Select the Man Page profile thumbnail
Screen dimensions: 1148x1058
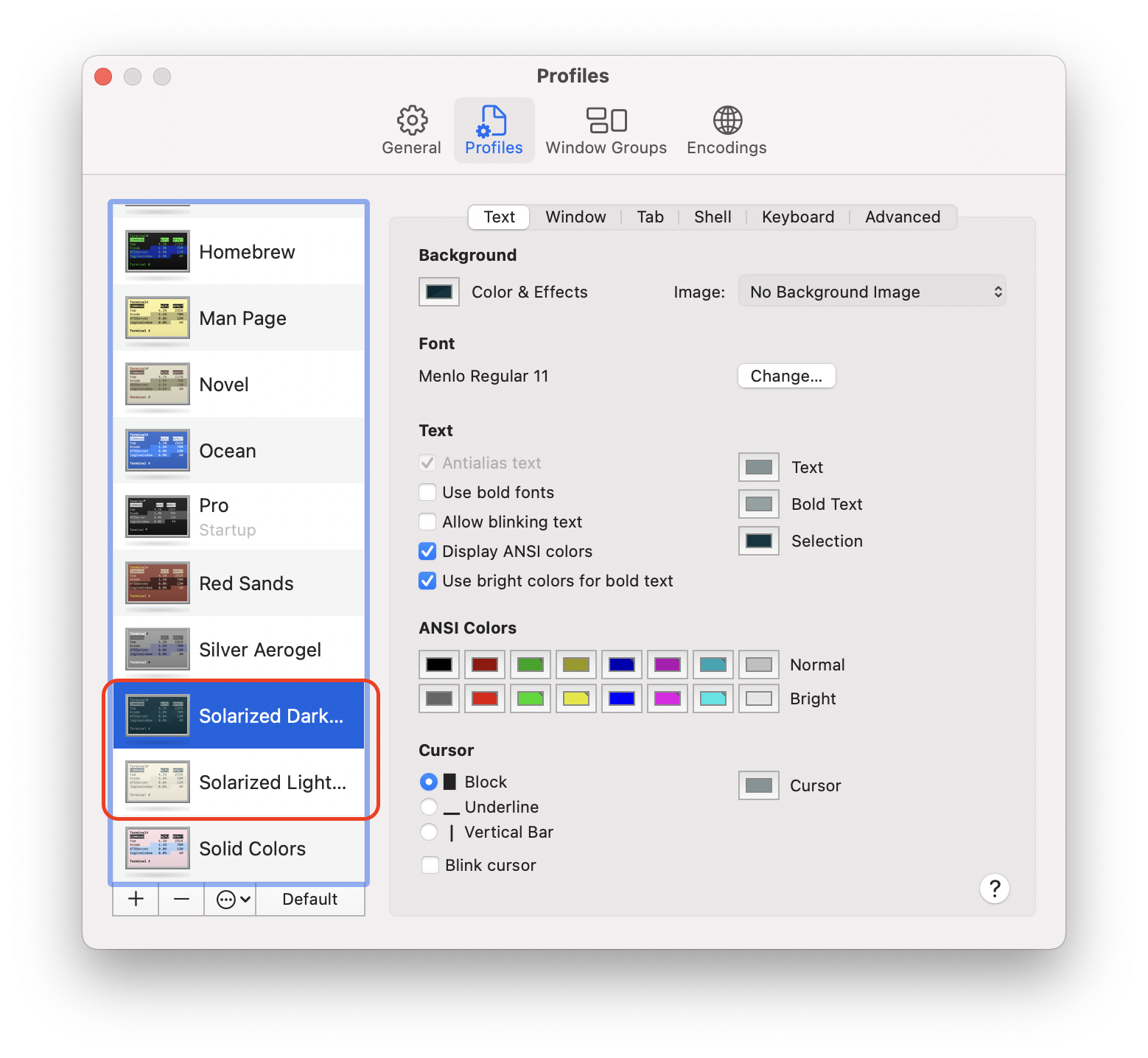pyautogui.click(x=157, y=318)
